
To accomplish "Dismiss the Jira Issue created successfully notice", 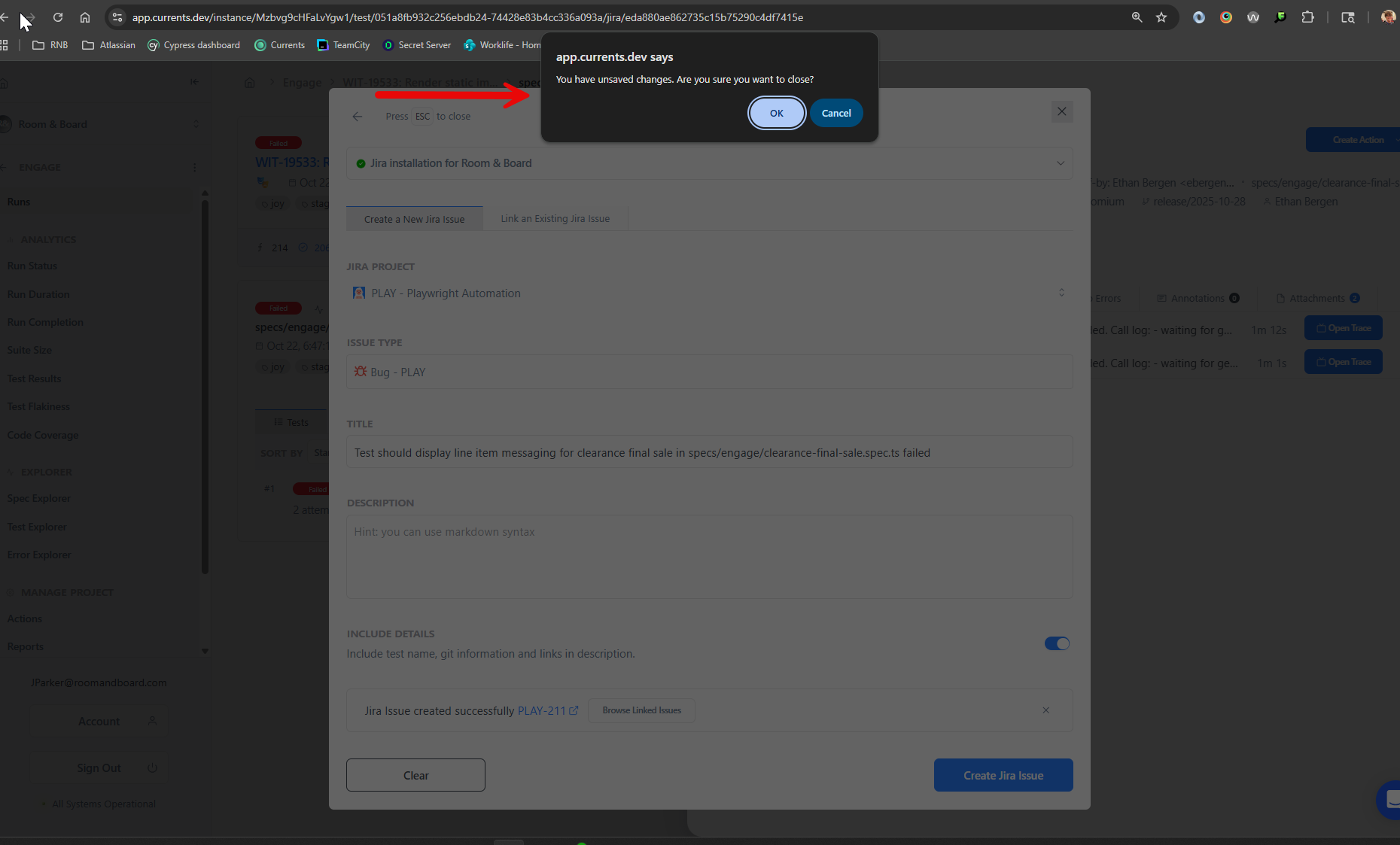I will point(1045,710).
